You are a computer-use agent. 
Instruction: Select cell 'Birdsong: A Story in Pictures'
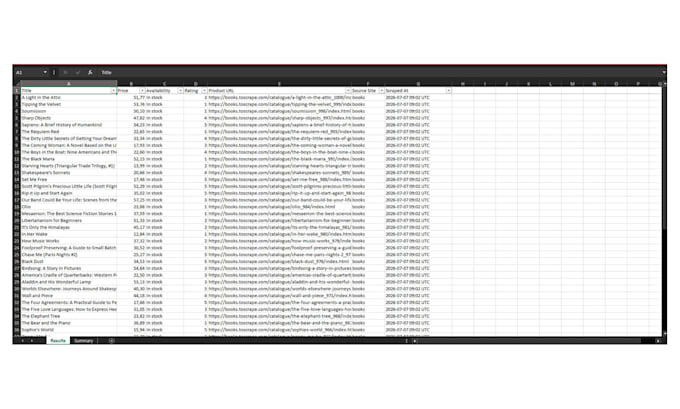coord(69,268)
